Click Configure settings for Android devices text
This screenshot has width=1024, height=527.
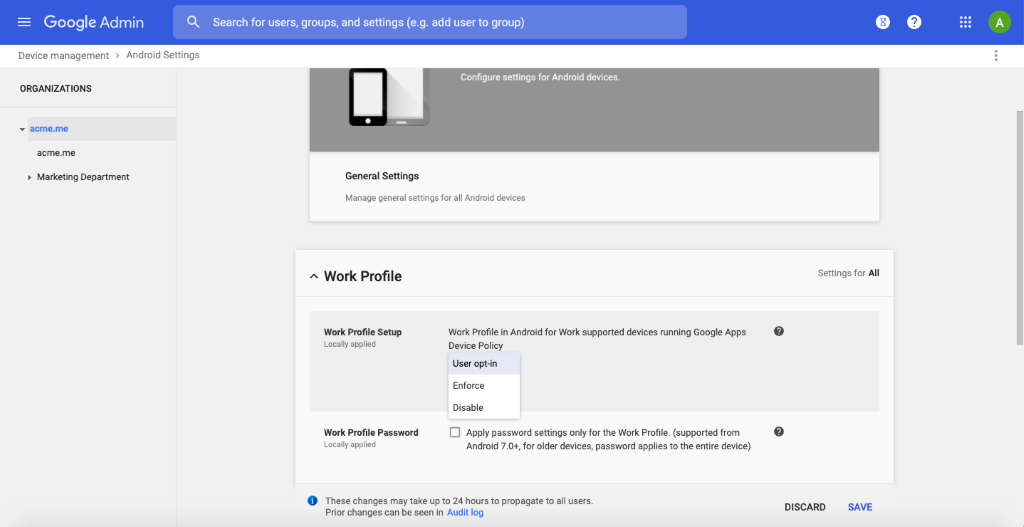pyautogui.click(x=539, y=77)
